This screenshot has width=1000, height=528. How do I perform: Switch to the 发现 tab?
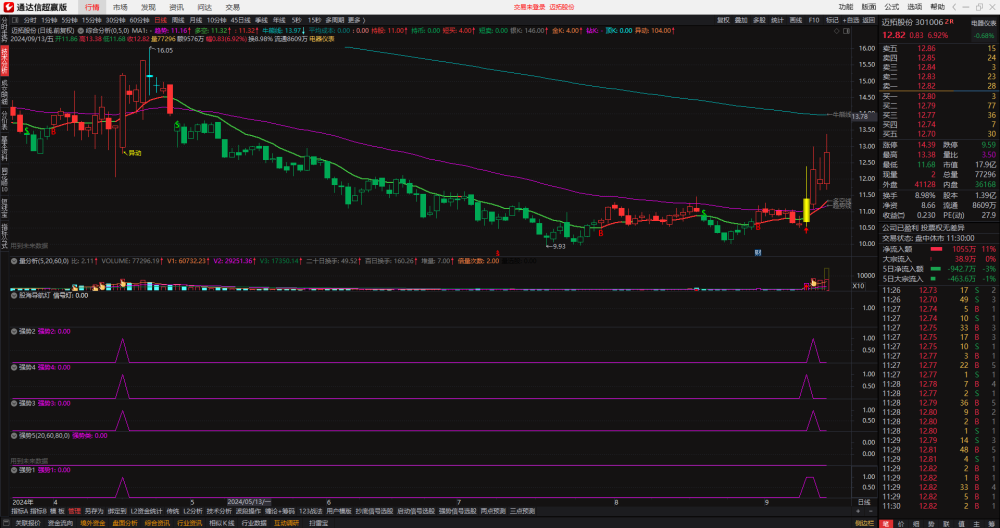[148, 7]
